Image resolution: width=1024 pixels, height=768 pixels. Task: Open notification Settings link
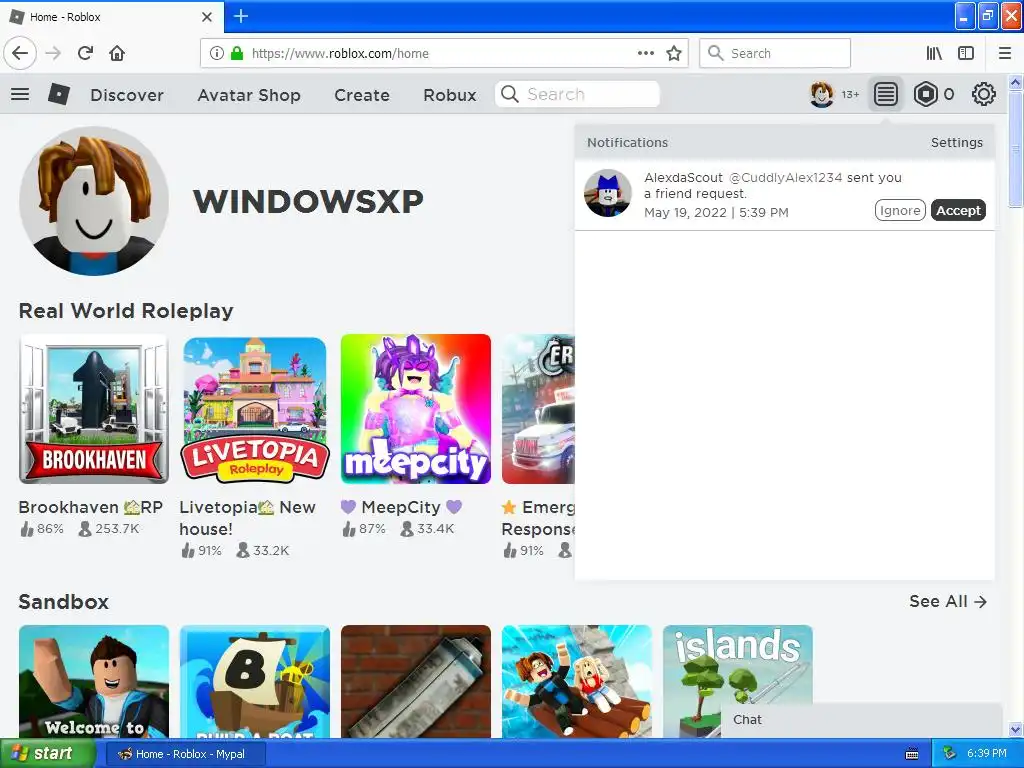pyautogui.click(x=956, y=142)
